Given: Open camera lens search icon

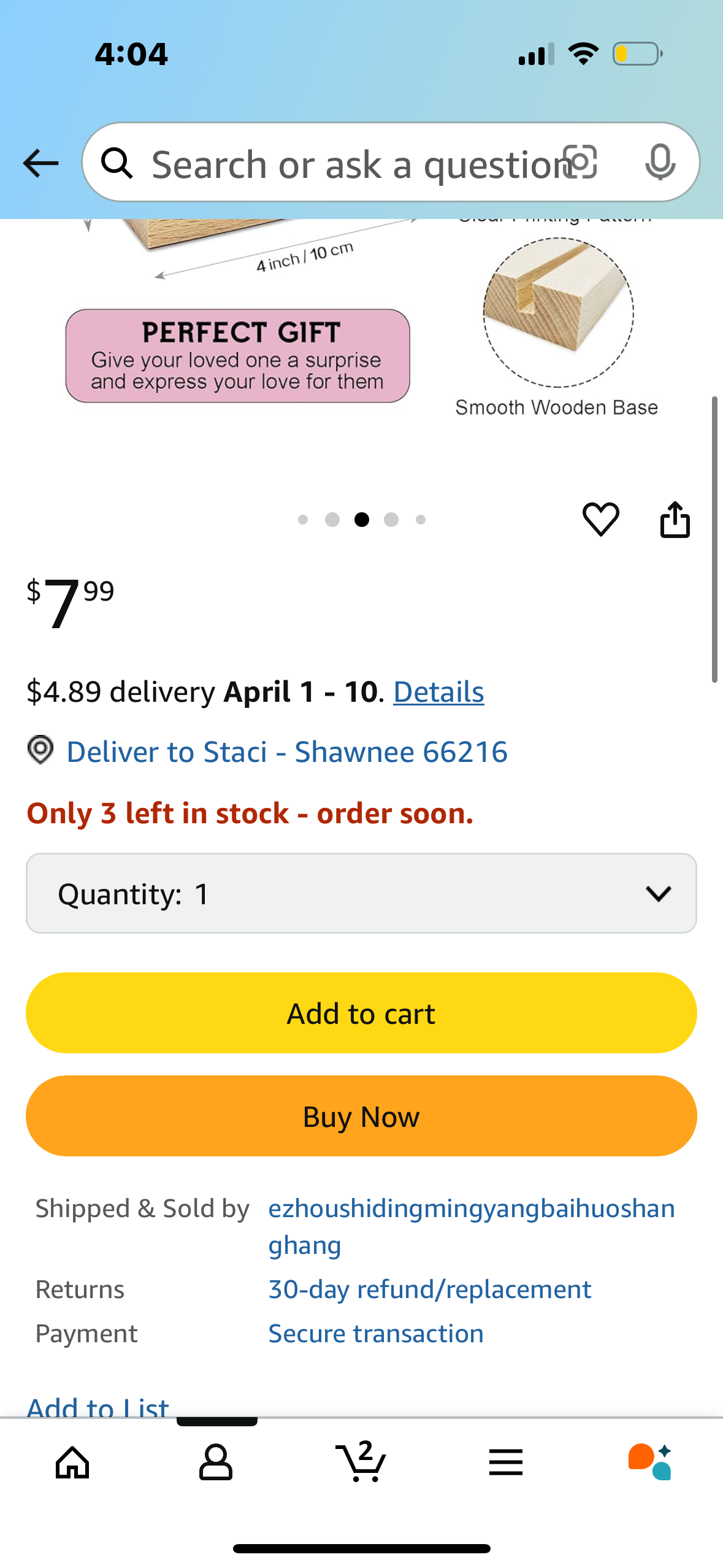Looking at the screenshot, I should coord(580,163).
